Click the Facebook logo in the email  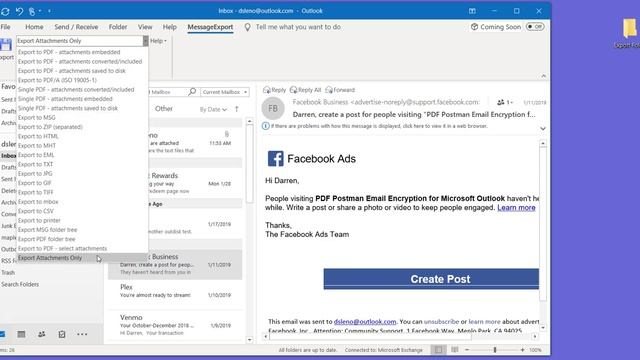coord(276,159)
